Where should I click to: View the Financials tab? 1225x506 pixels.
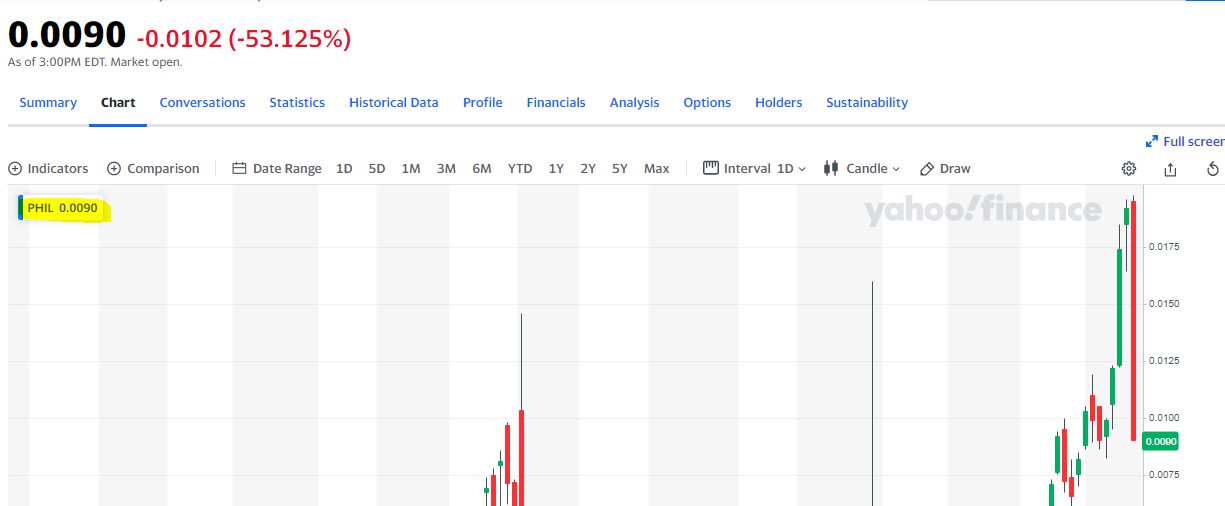(556, 103)
